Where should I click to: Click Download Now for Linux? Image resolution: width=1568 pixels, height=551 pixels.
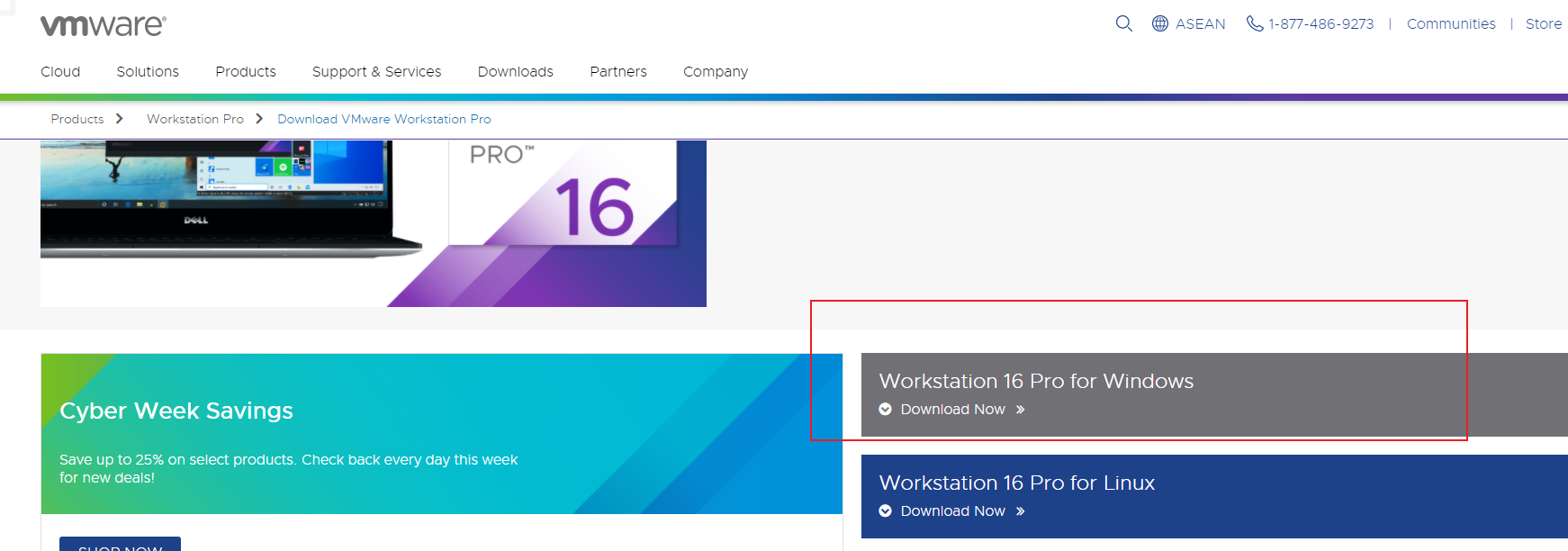pos(952,511)
